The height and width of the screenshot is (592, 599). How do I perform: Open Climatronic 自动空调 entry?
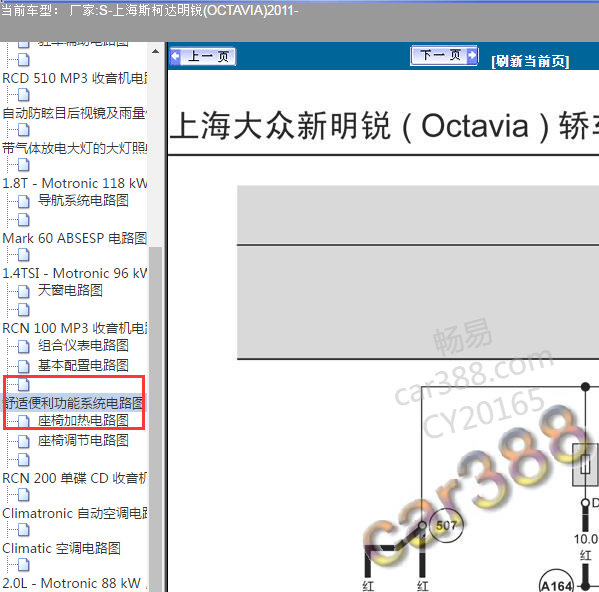(x=75, y=513)
